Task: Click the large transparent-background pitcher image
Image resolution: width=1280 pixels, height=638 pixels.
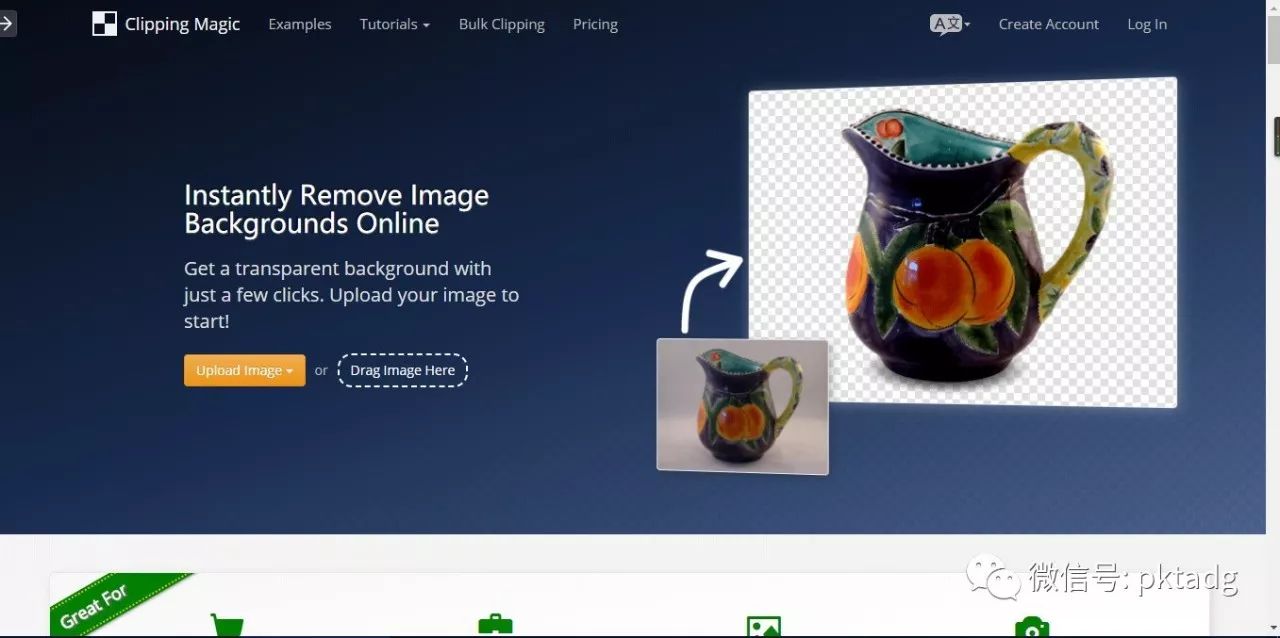Action: click(963, 242)
